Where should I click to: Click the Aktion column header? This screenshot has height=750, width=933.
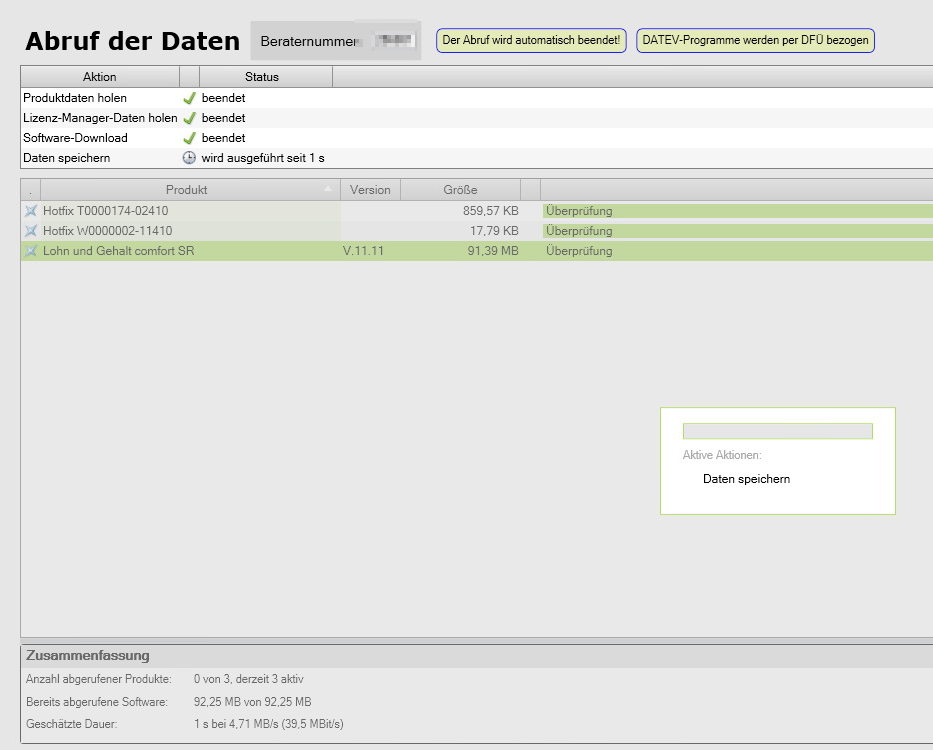click(99, 77)
